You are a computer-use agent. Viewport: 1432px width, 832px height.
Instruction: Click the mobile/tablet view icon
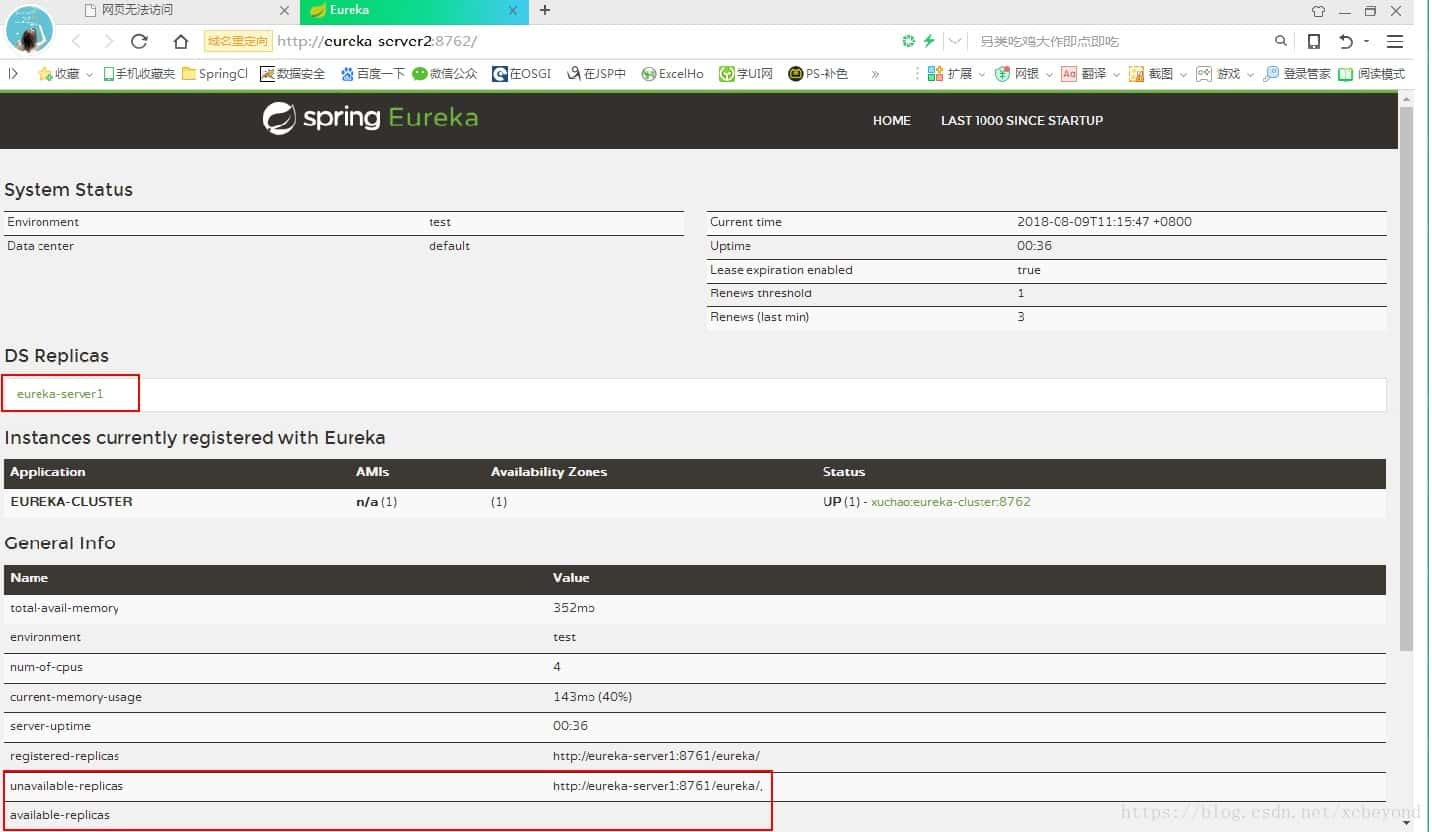coord(1314,41)
